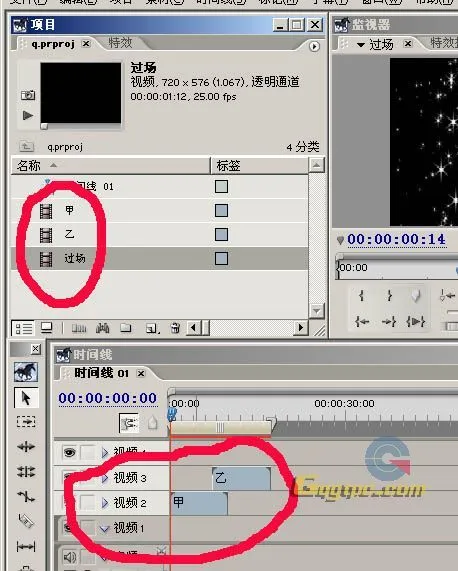Click label swatch of 时间线 01 row
Viewport: 458px width, 571px height.
[x=221, y=186]
